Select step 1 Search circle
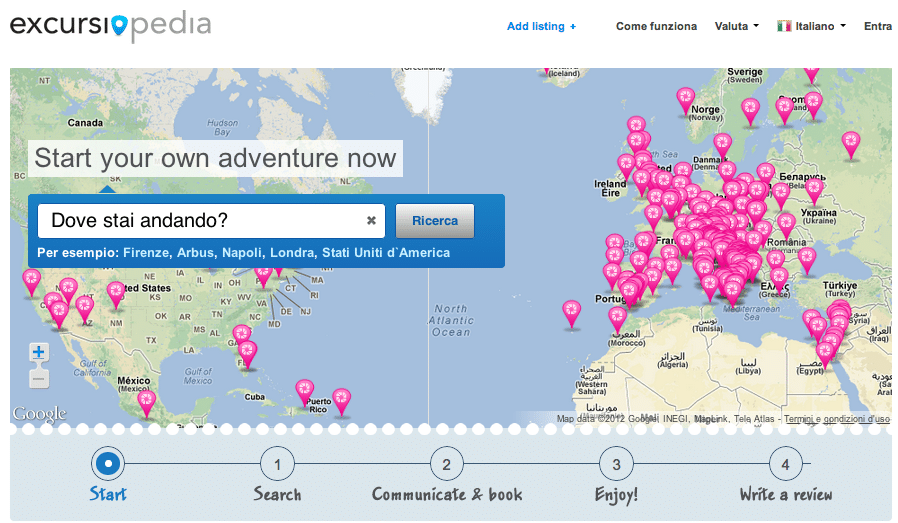The width and height of the screenshot is (898, 523). [x=277, y=464]
